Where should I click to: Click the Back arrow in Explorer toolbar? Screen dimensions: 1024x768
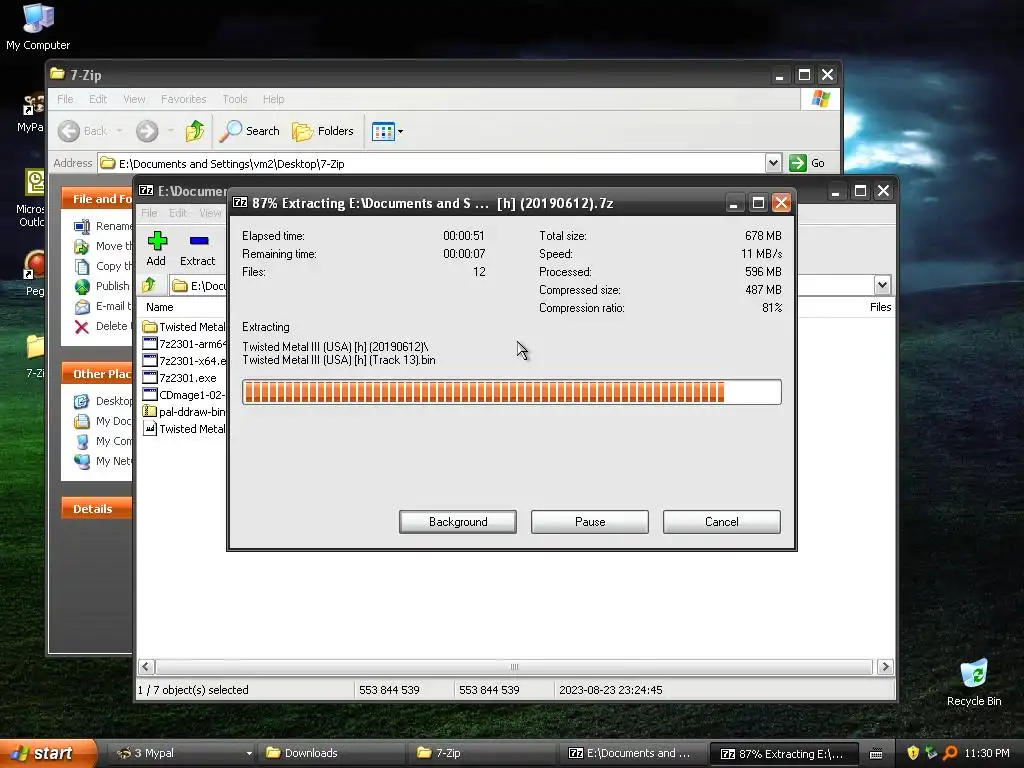click(x=69, y=131)
